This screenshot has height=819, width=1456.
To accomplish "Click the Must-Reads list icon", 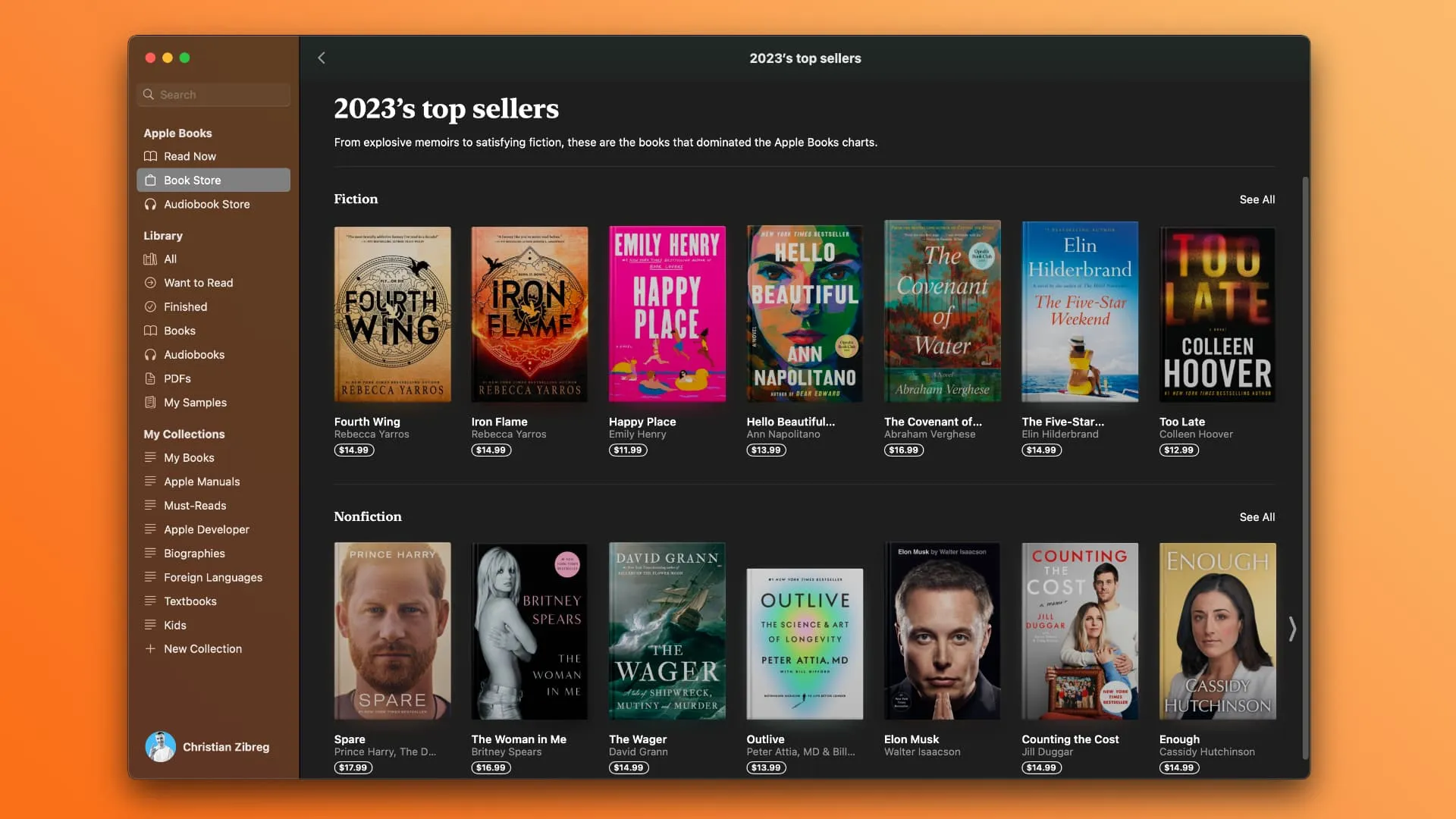I will tap(150, 505).
